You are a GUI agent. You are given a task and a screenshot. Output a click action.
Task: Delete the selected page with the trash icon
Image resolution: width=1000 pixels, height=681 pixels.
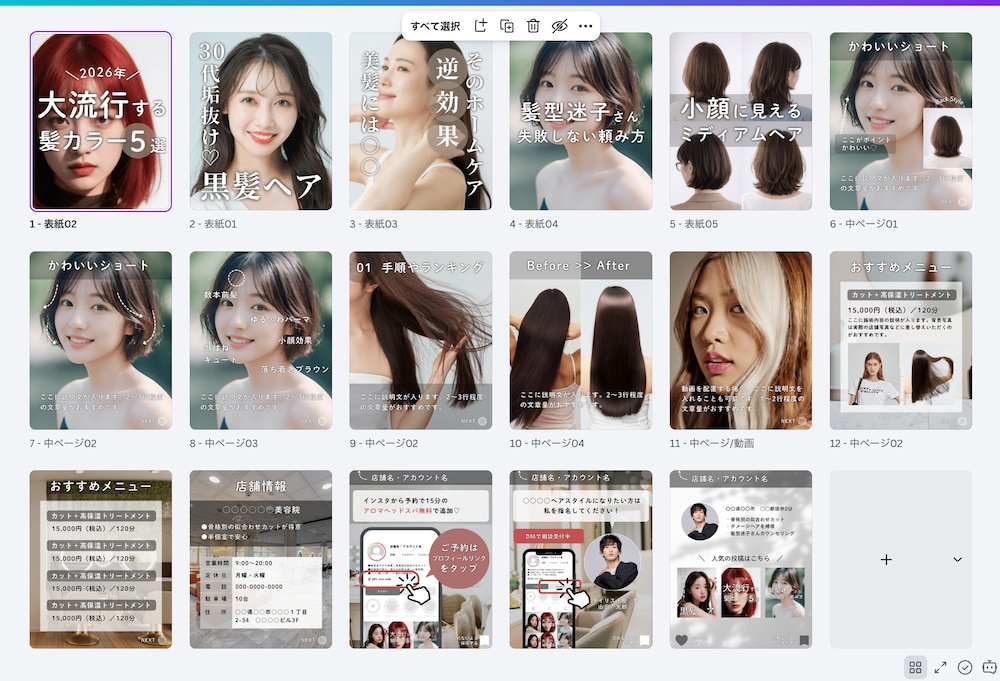533,26
